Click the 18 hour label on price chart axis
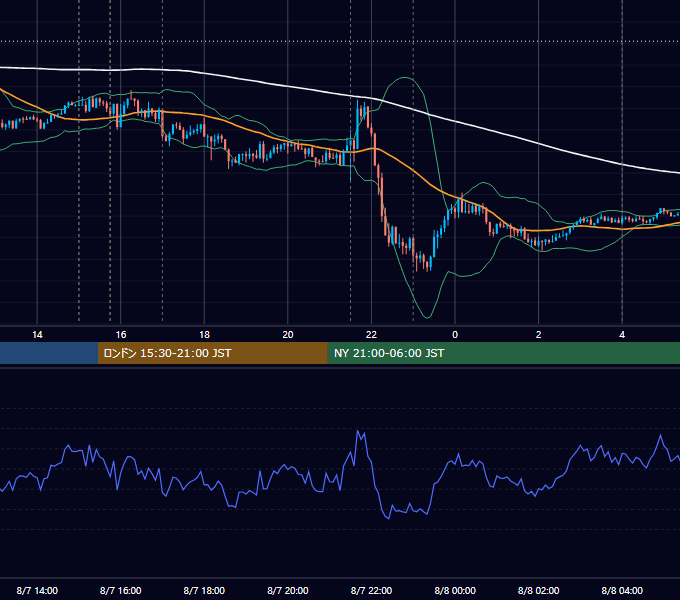The image size is (680, 600). 204,335
